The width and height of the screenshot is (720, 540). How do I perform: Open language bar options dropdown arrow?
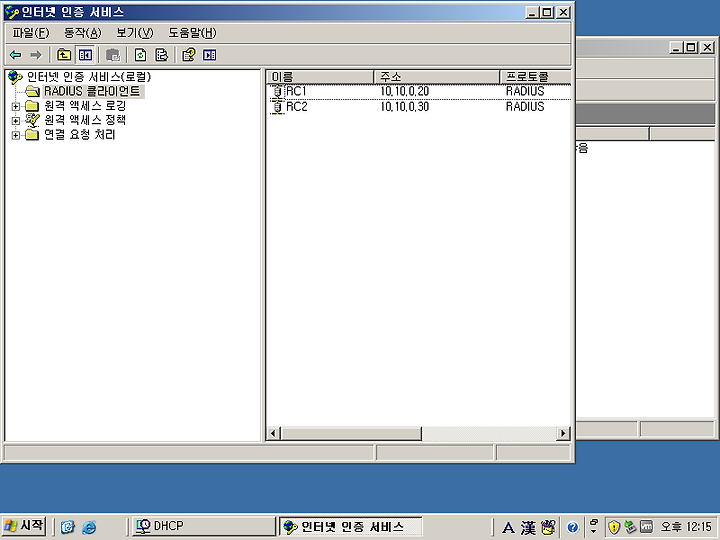pos(594,531)
